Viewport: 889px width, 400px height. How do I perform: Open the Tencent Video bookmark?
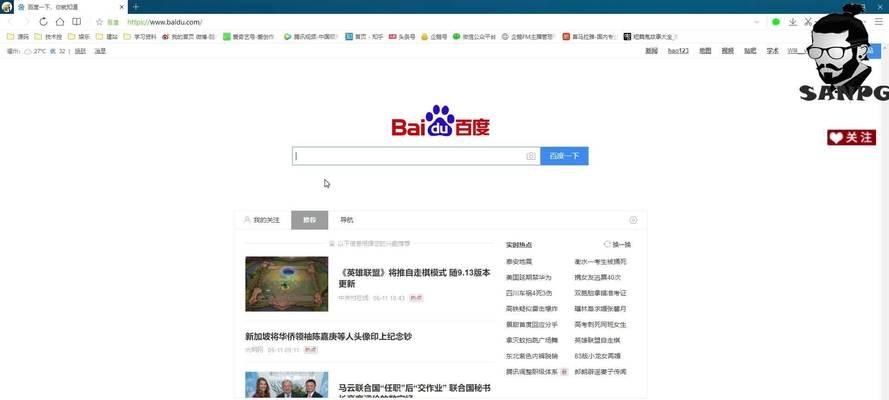(311, 37)
